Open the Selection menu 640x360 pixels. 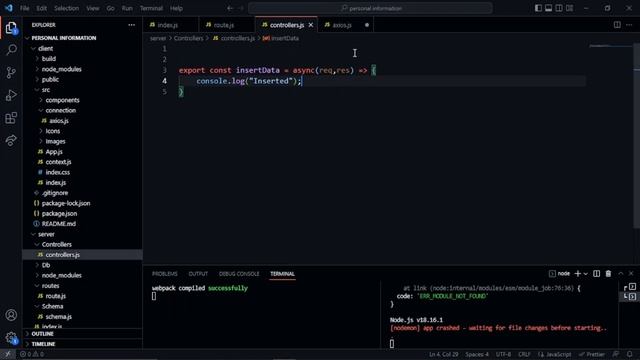click(x=66, y=8)
